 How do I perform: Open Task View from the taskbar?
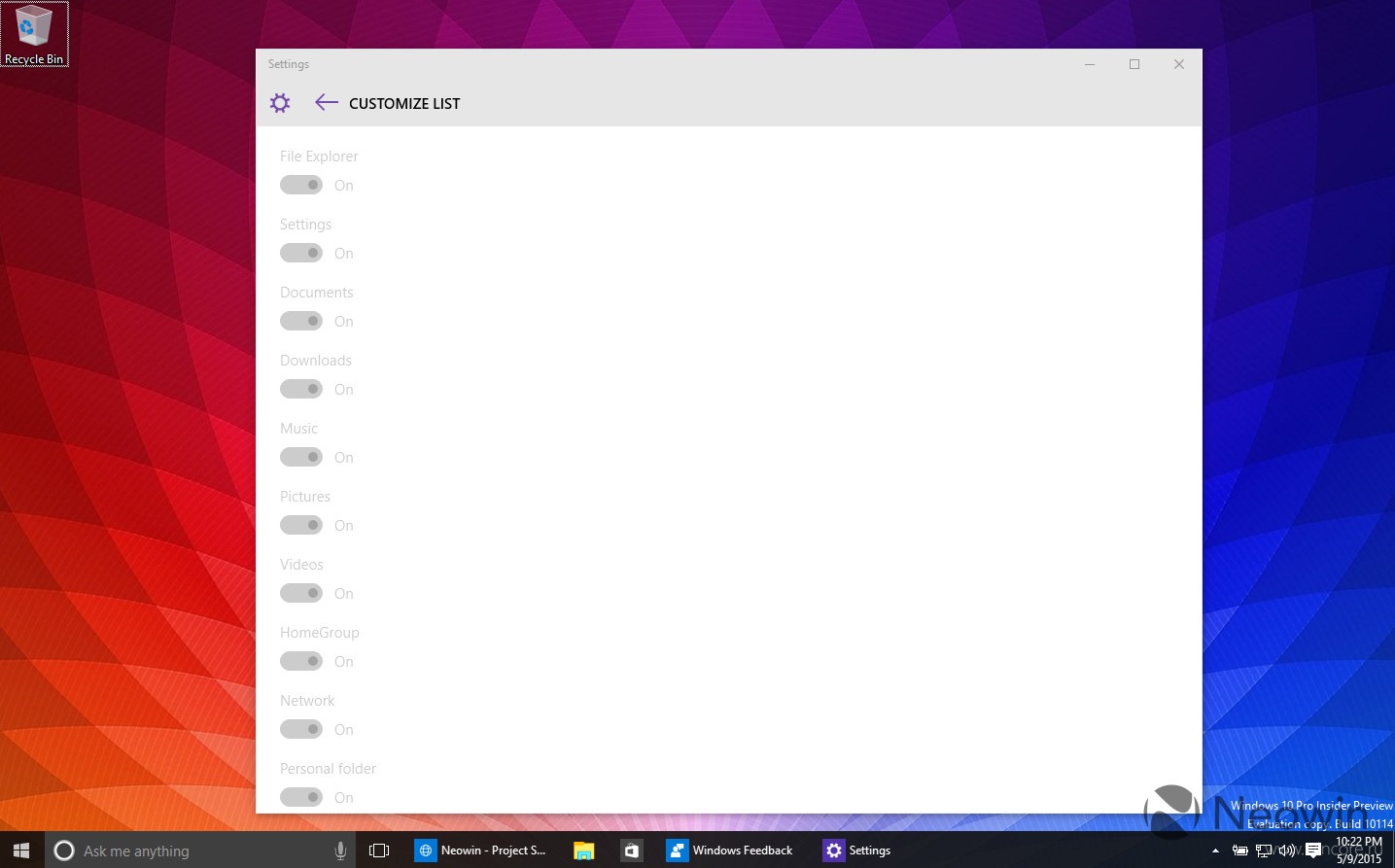379,851
